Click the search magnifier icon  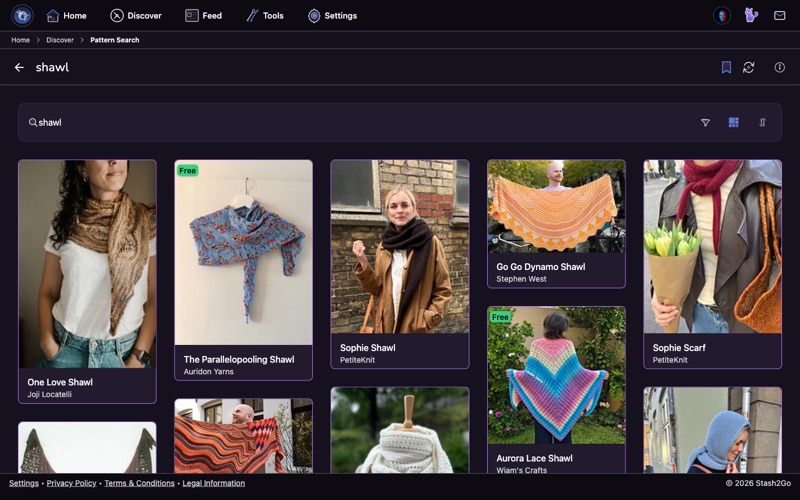33,122
